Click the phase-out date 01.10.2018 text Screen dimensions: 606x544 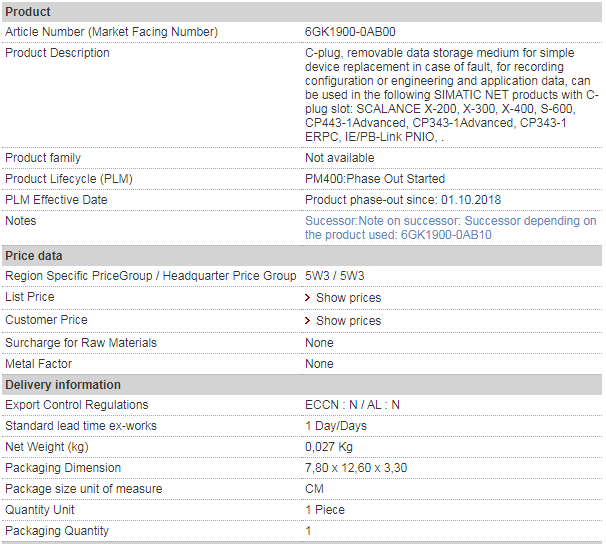(x=471, y=200)
